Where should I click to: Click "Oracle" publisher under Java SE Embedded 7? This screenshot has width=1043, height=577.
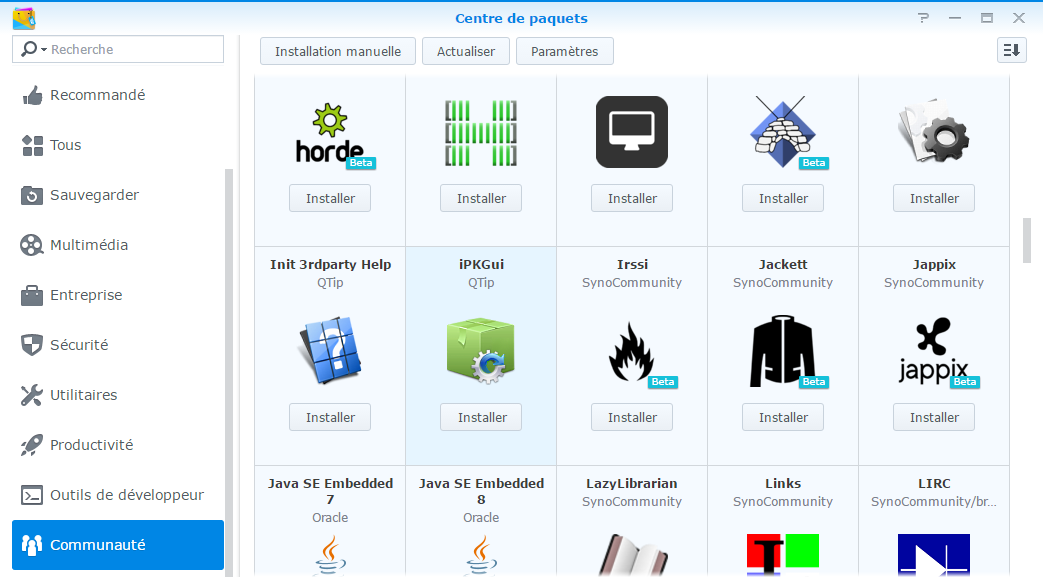330,517
